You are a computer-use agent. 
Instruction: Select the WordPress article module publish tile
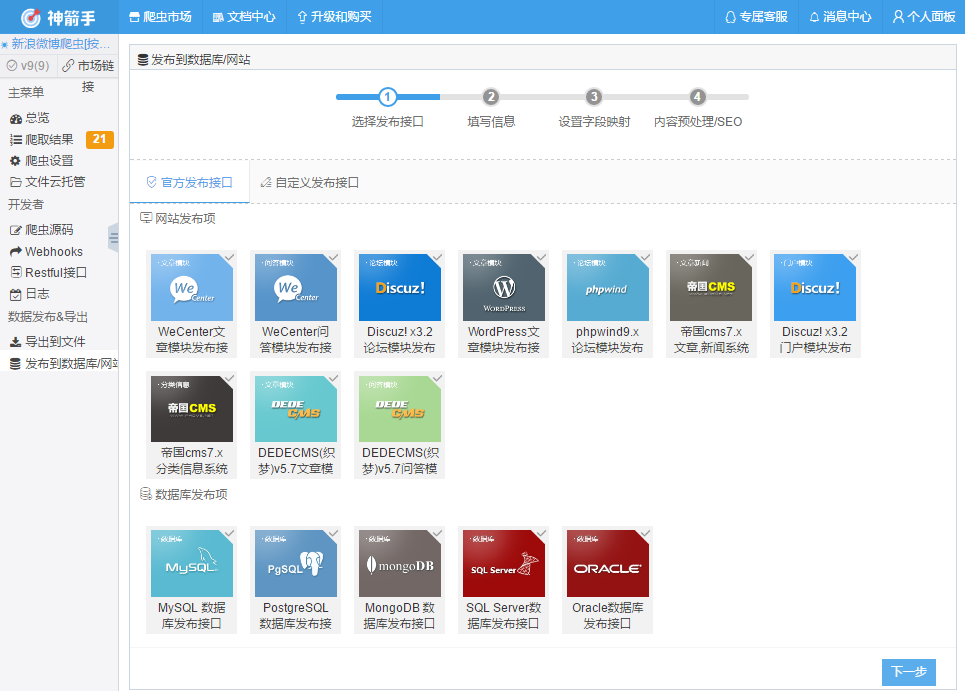[504, 288]
